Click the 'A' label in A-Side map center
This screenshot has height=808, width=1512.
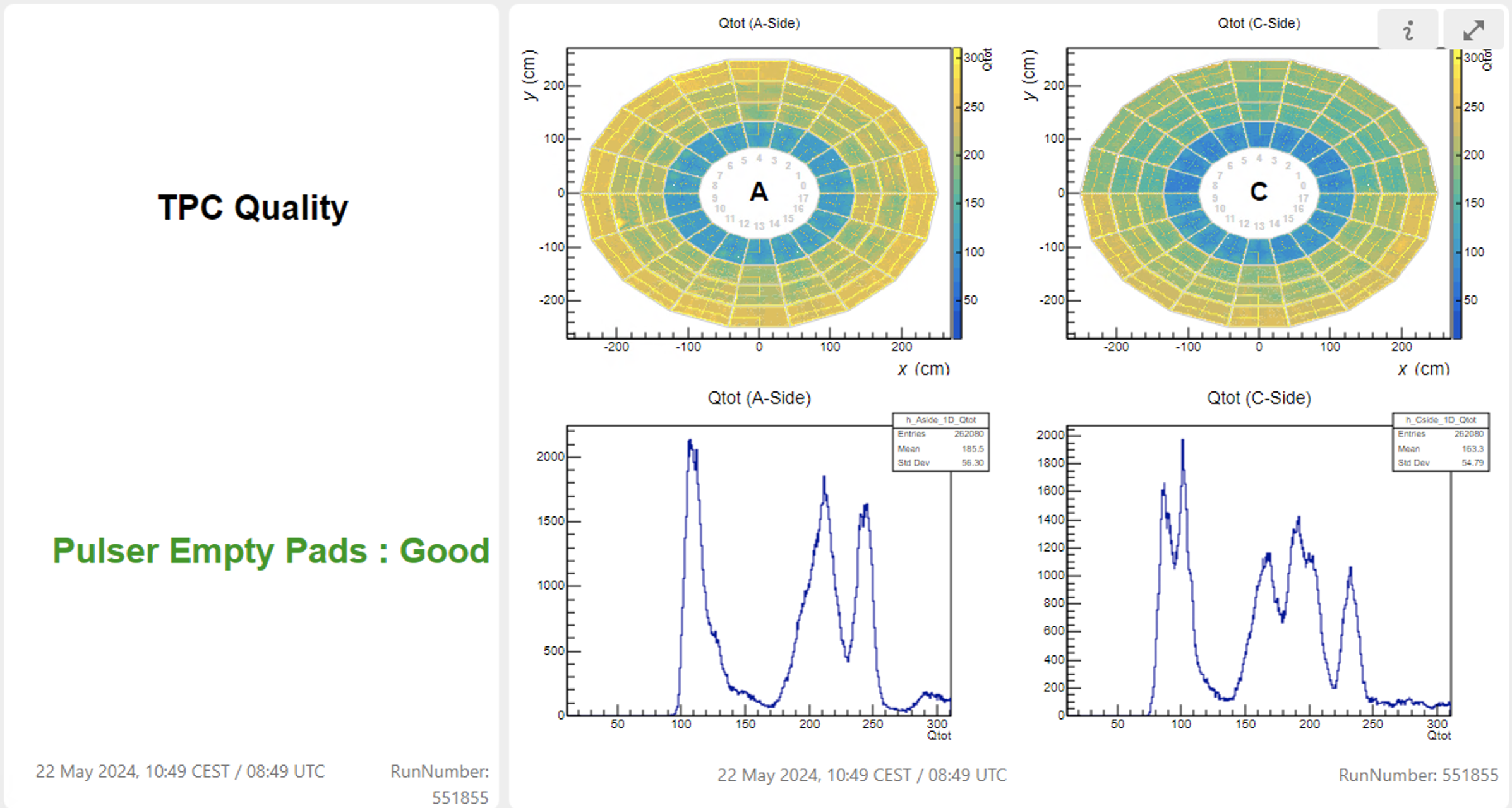(759, 192)
